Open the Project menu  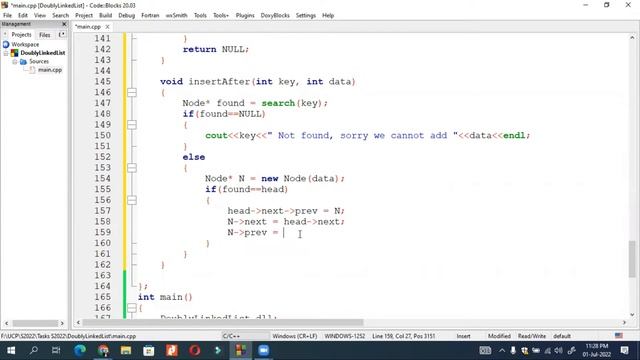(x=84, y=15)
